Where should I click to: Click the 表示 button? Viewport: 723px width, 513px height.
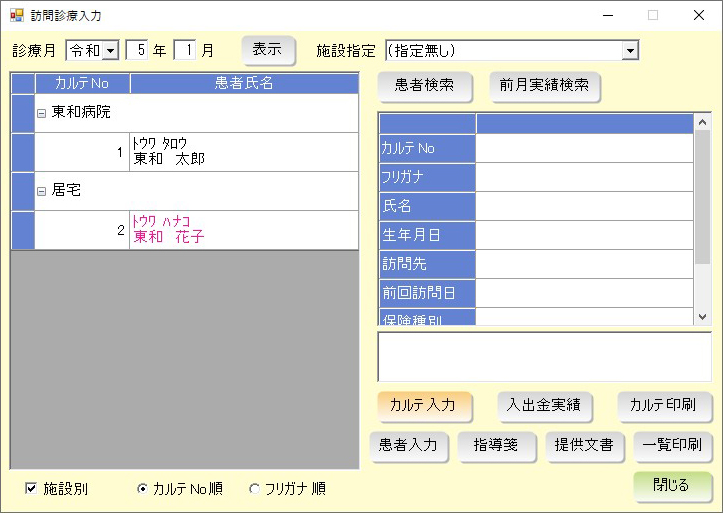click(268, 49)
